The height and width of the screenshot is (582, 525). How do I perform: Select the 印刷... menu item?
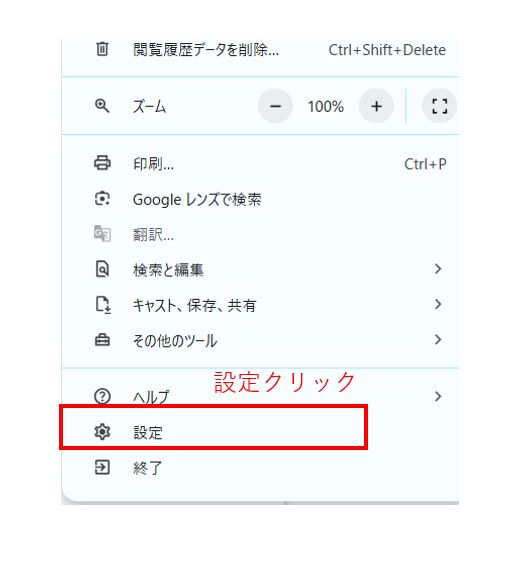(260, 163)
